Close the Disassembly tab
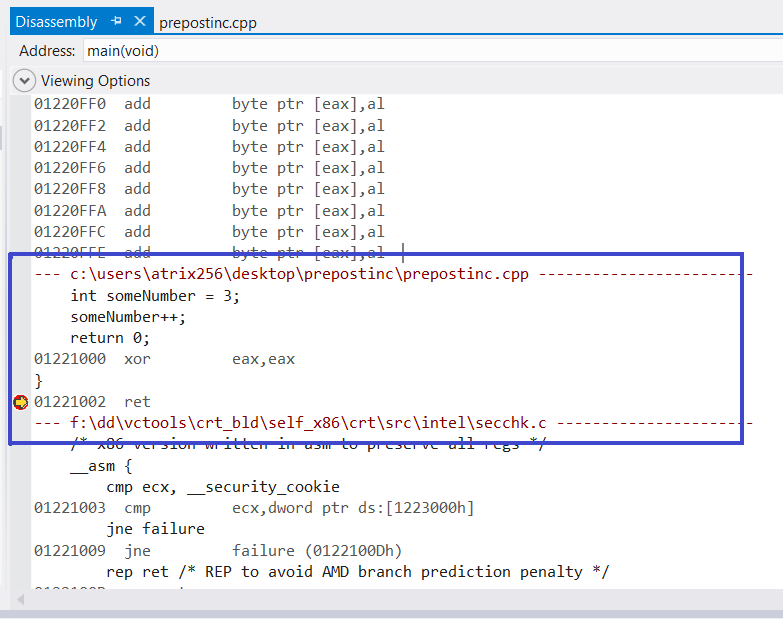Screen dimensions: 783x619 [x=138, y=22]
